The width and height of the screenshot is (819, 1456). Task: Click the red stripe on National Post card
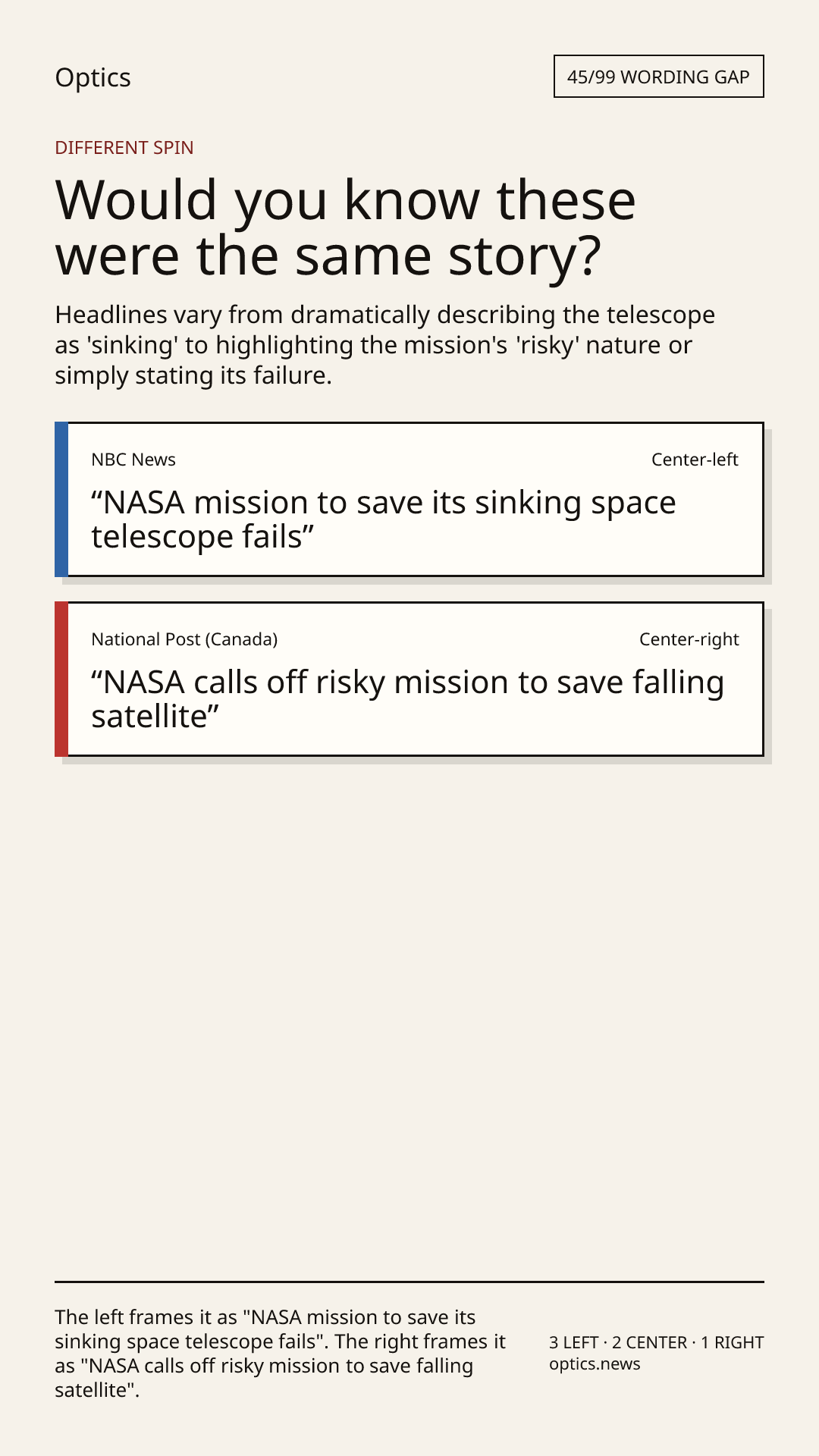[61, 679]
